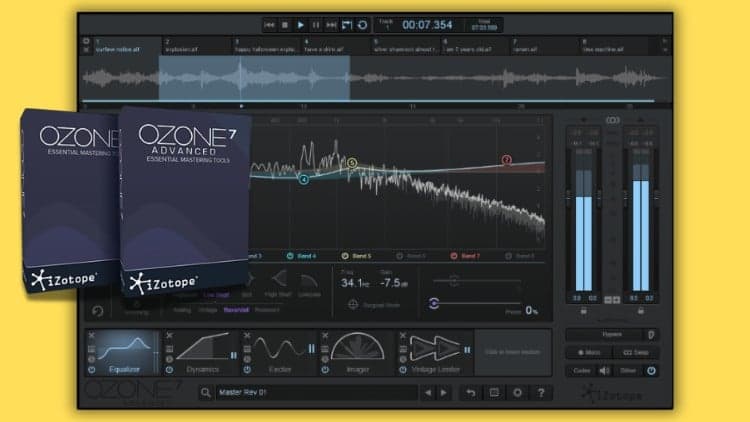Select track tab 2 explosion.aif
The image size is (750, 422).
click(x=197, y=46)
